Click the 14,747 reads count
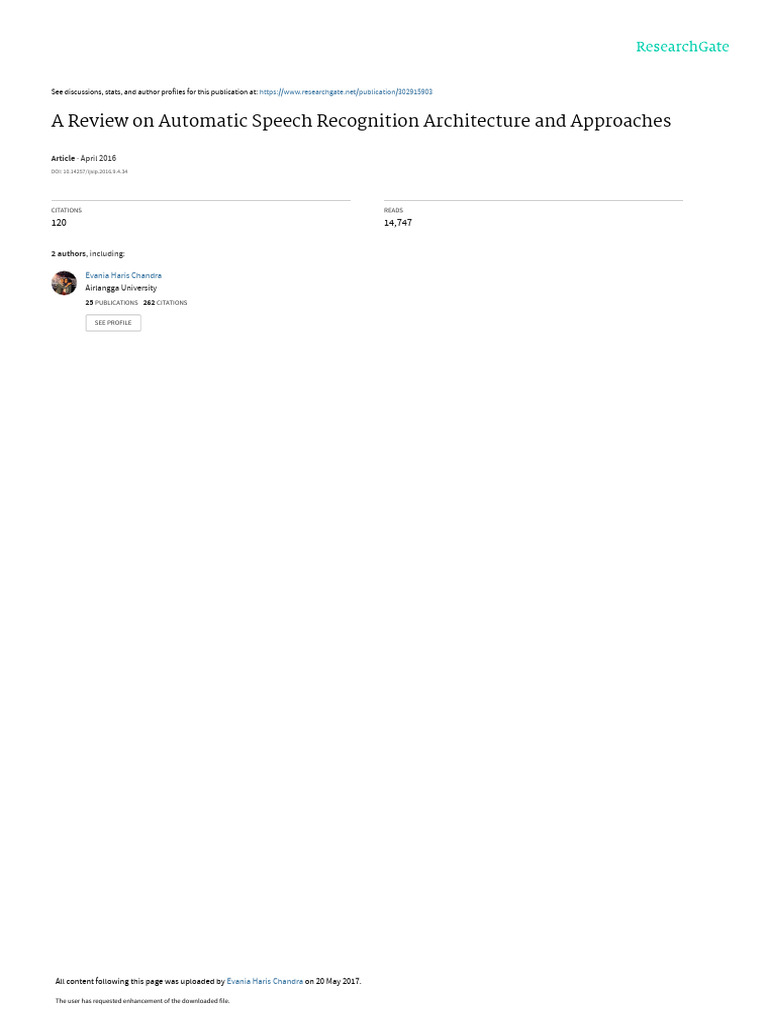Screen dimensions: 768x1024 398,223
